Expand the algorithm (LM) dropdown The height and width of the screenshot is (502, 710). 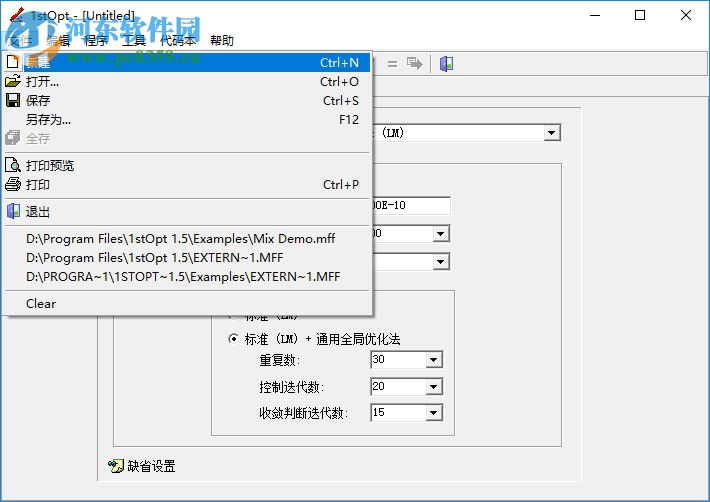[551, 133]
